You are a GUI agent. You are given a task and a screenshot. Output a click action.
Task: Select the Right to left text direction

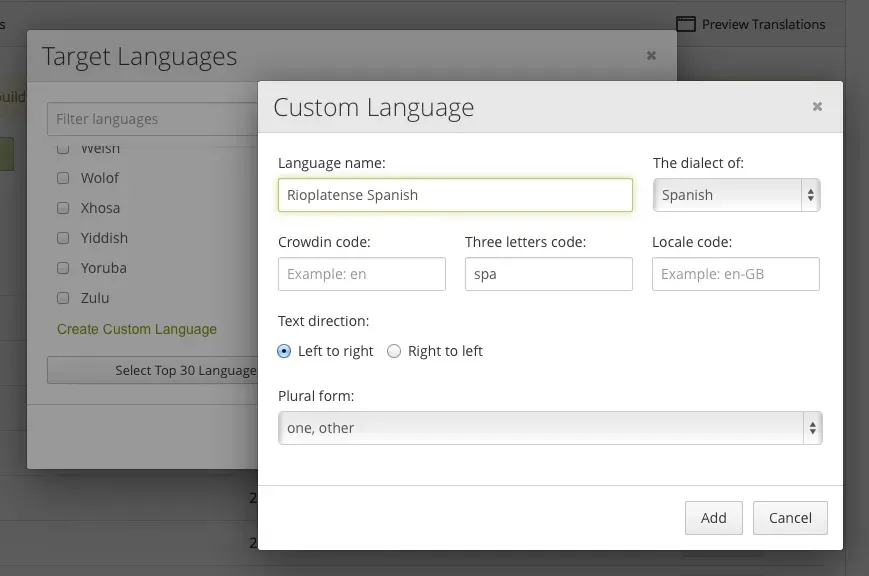(394, 351)
